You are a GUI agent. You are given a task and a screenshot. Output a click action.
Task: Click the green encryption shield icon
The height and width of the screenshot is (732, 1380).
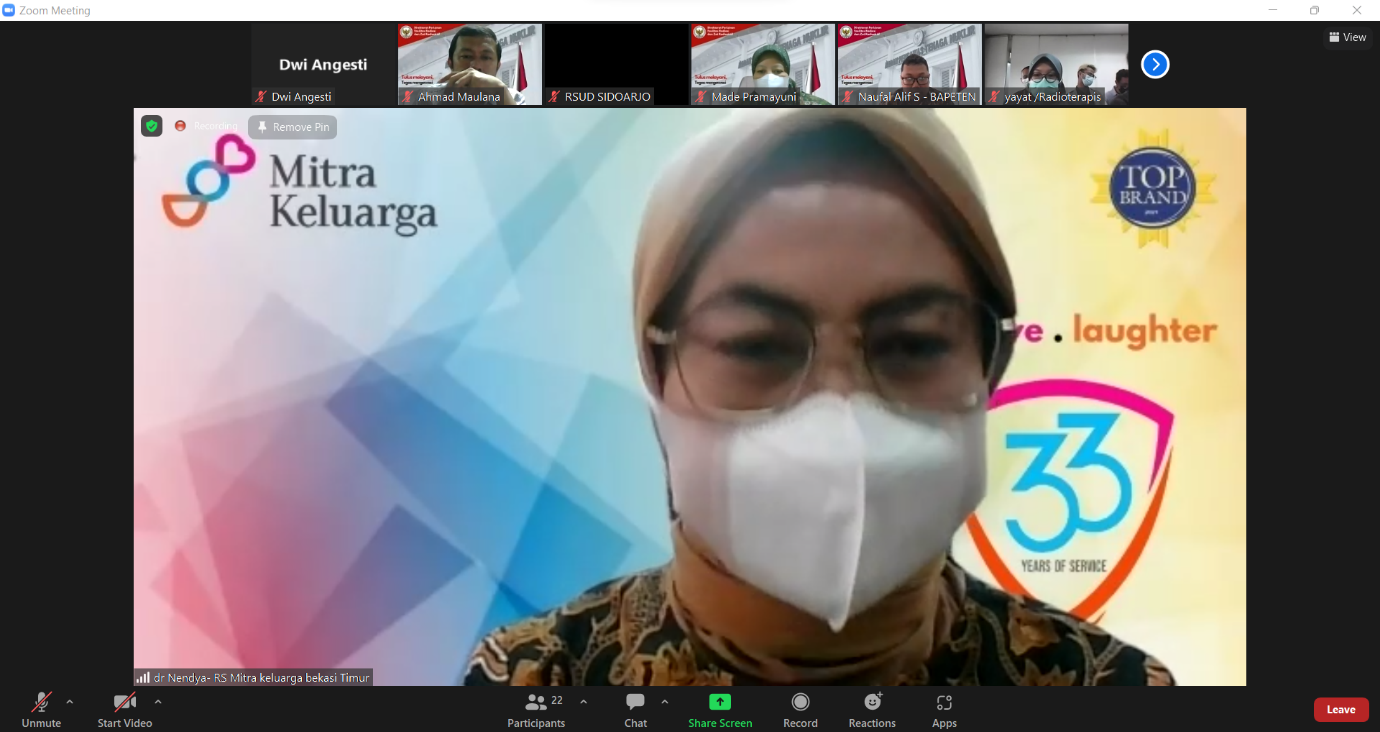coord(152,126)
